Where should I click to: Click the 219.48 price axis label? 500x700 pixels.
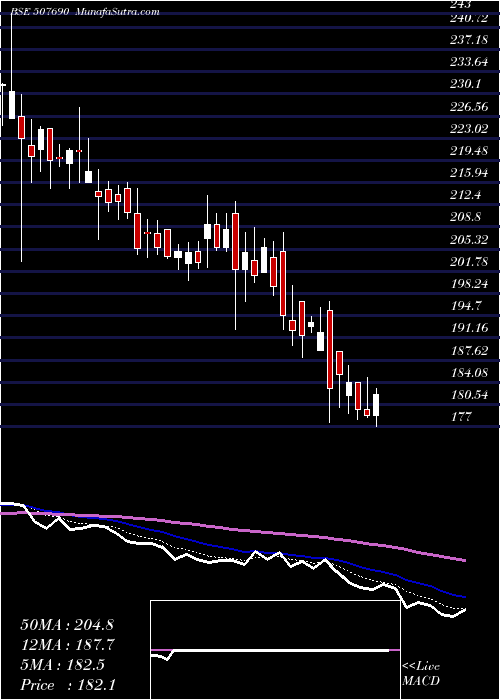[468, 151]
